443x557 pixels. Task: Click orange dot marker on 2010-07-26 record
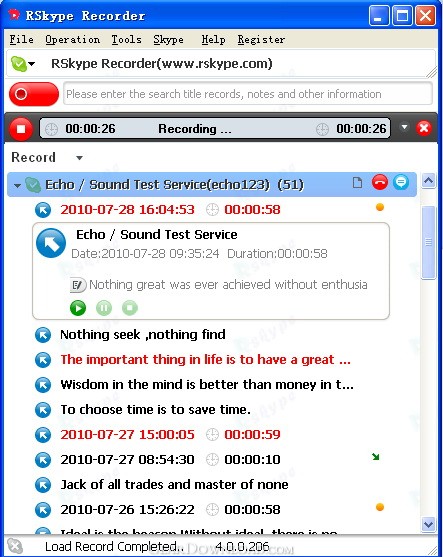pos(380,507)
